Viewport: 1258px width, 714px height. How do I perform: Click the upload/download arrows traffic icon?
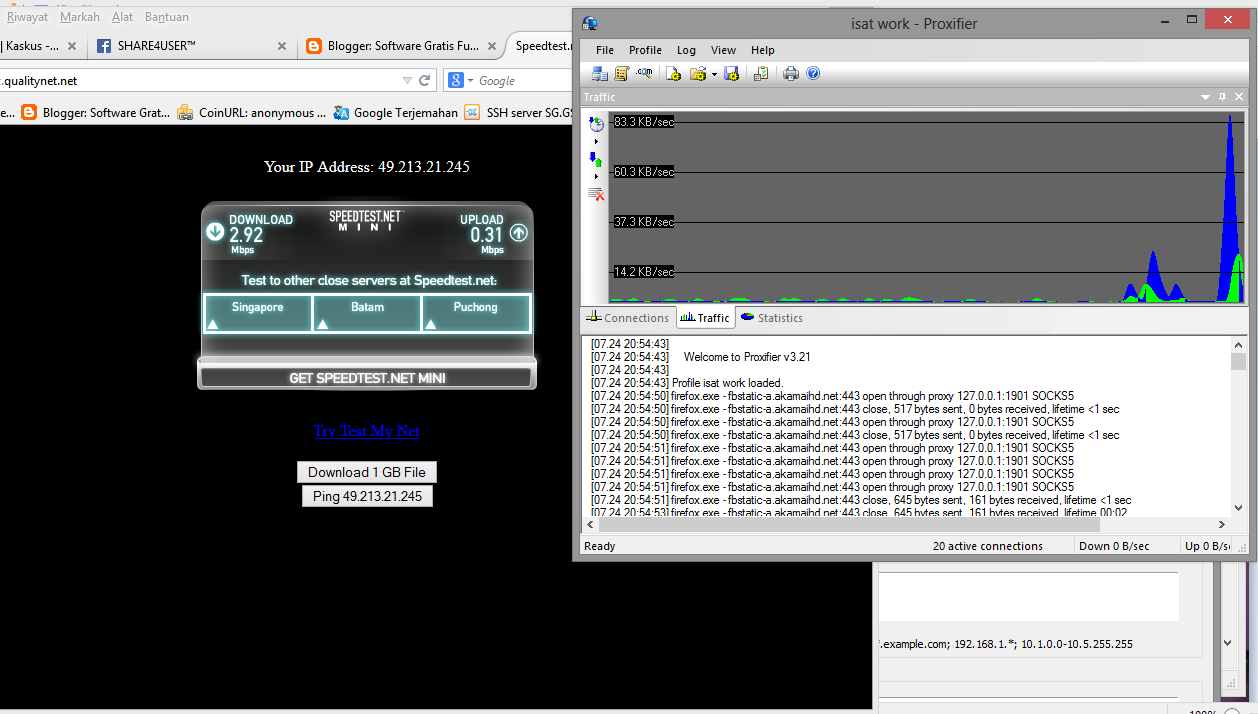[596, 159]
